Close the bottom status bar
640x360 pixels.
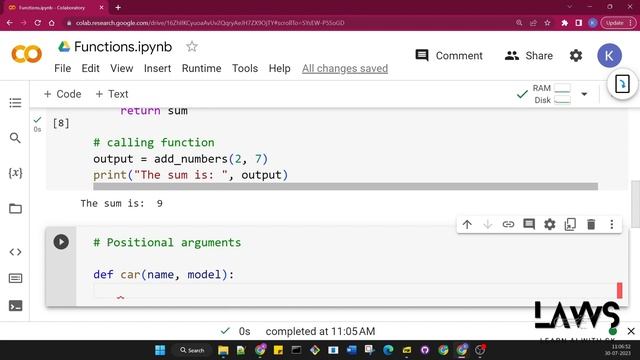[x=631, y=331]
